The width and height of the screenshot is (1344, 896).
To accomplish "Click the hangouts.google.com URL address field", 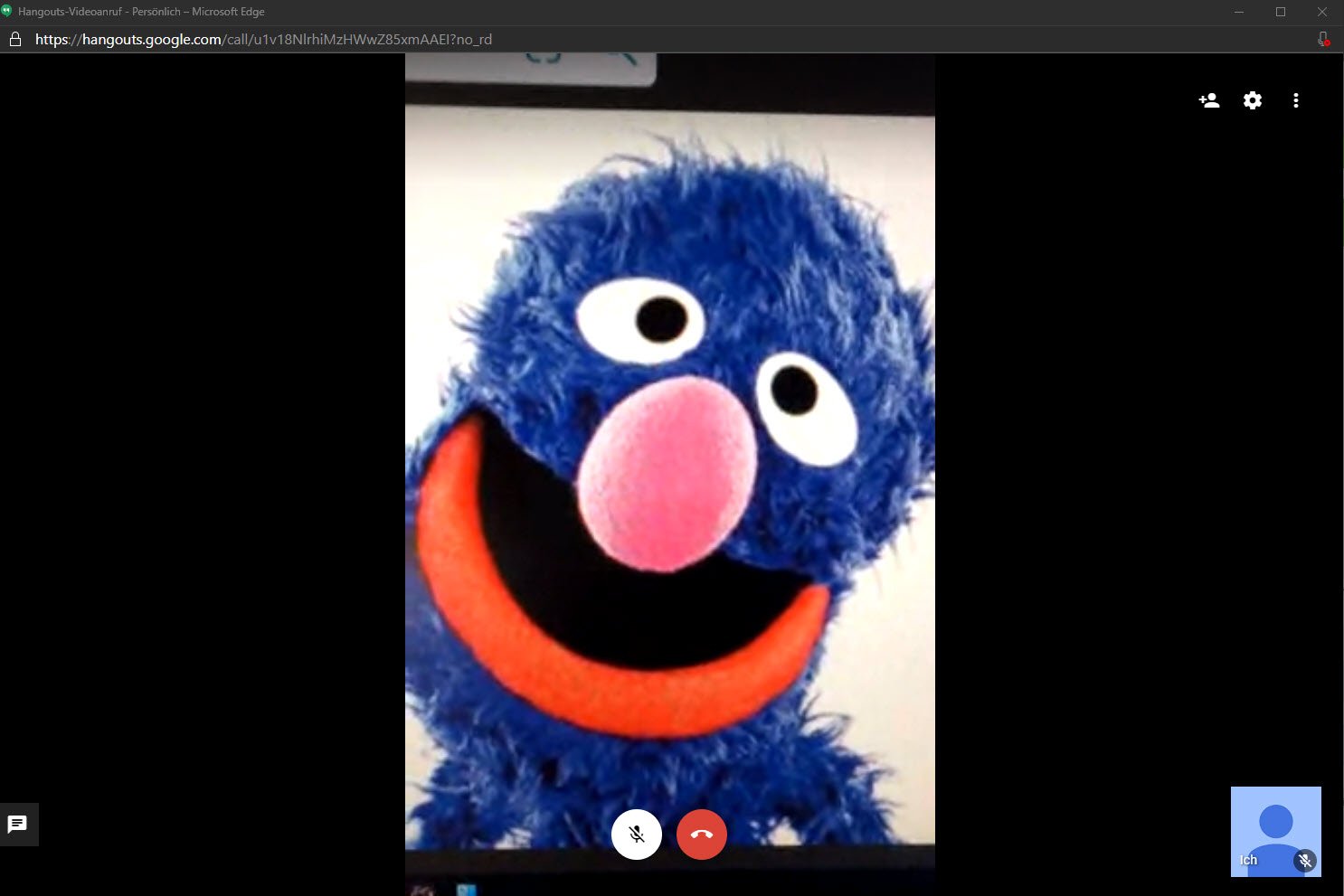I will 263,40.
